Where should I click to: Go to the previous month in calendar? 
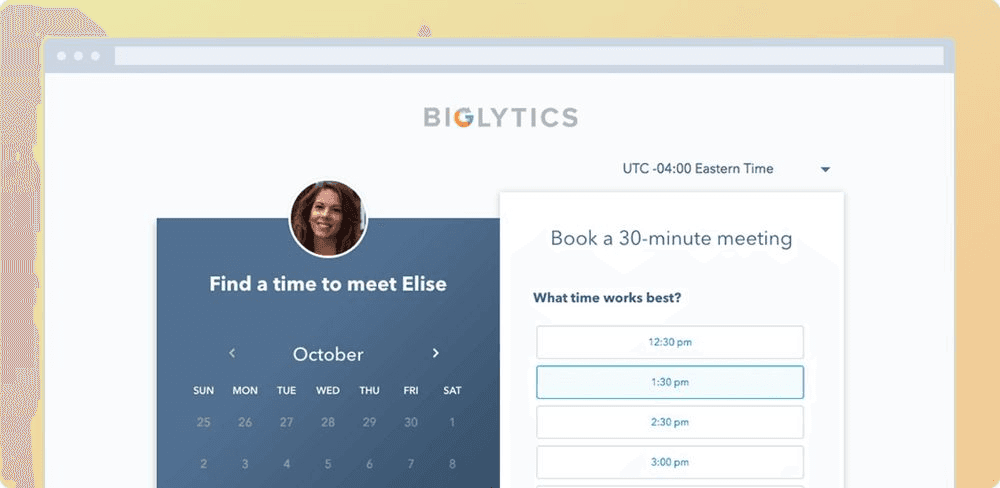click(232, 353)
